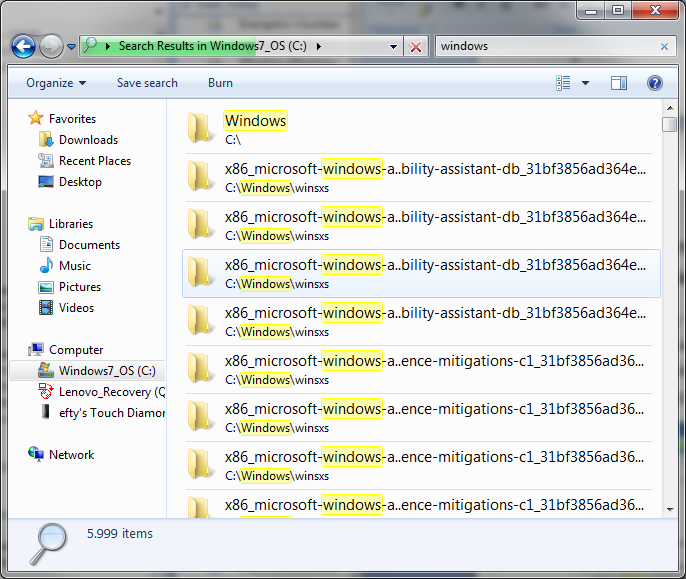This screenshot has height=579, width=686.
Task: Select the Windows7_OS (C:) drive
Action: [88, 371]
